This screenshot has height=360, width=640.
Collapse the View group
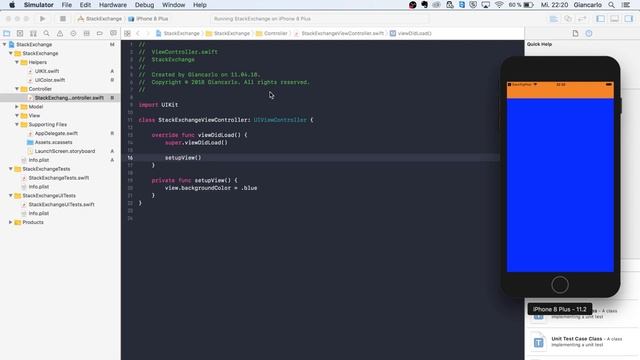tap(17, 116)
